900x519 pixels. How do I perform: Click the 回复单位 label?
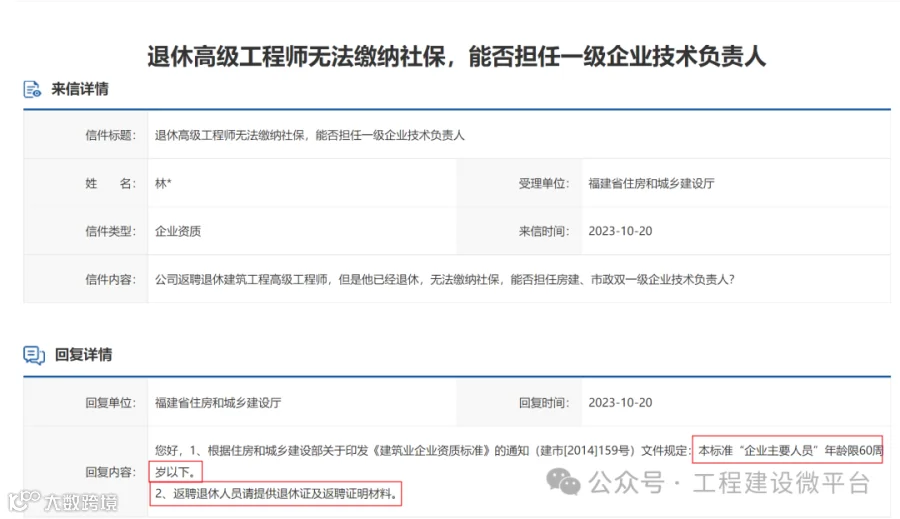click(x=111, y=403)
